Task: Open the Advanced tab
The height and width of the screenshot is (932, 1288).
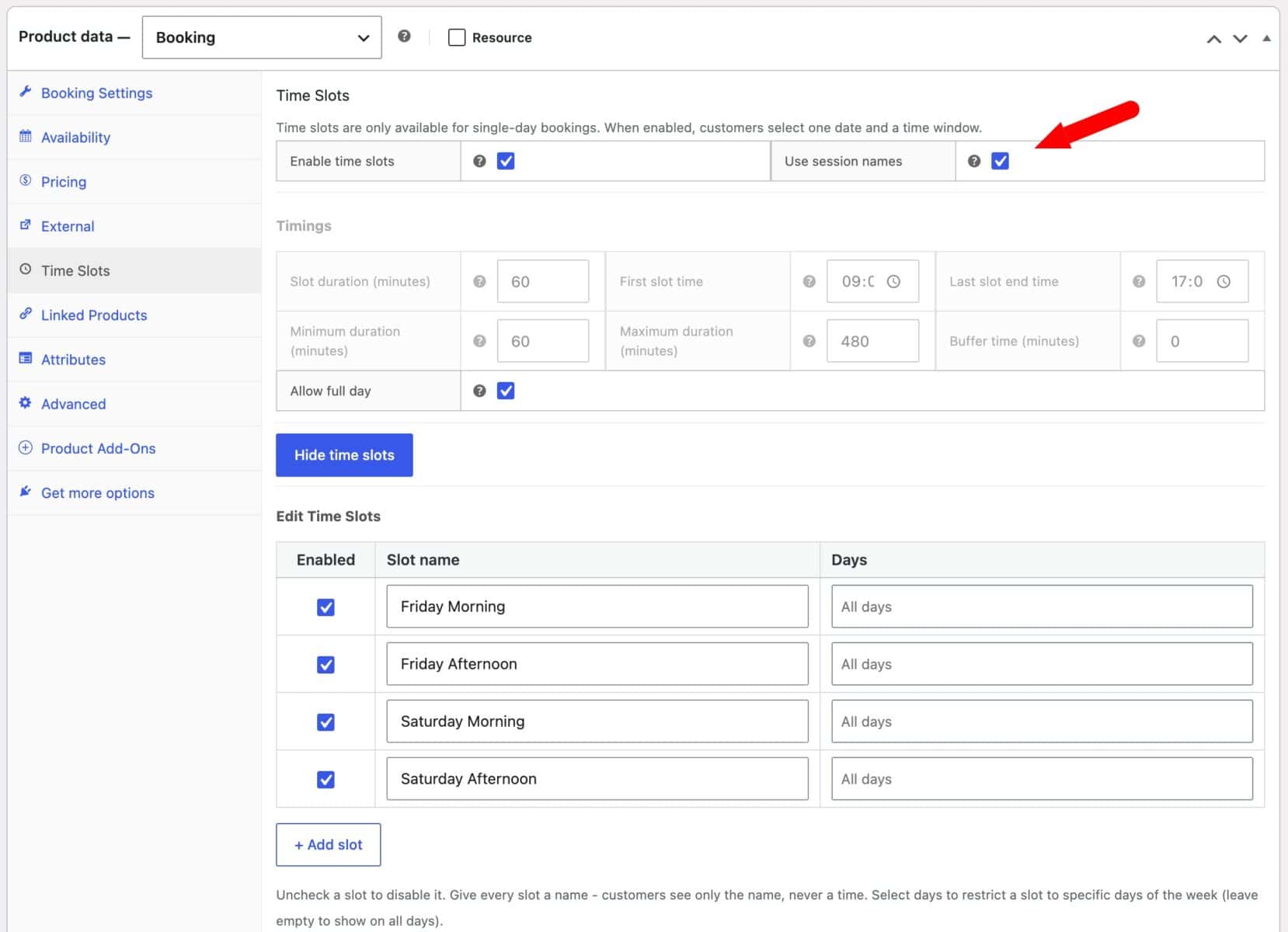Action: (x=134, y=404)
